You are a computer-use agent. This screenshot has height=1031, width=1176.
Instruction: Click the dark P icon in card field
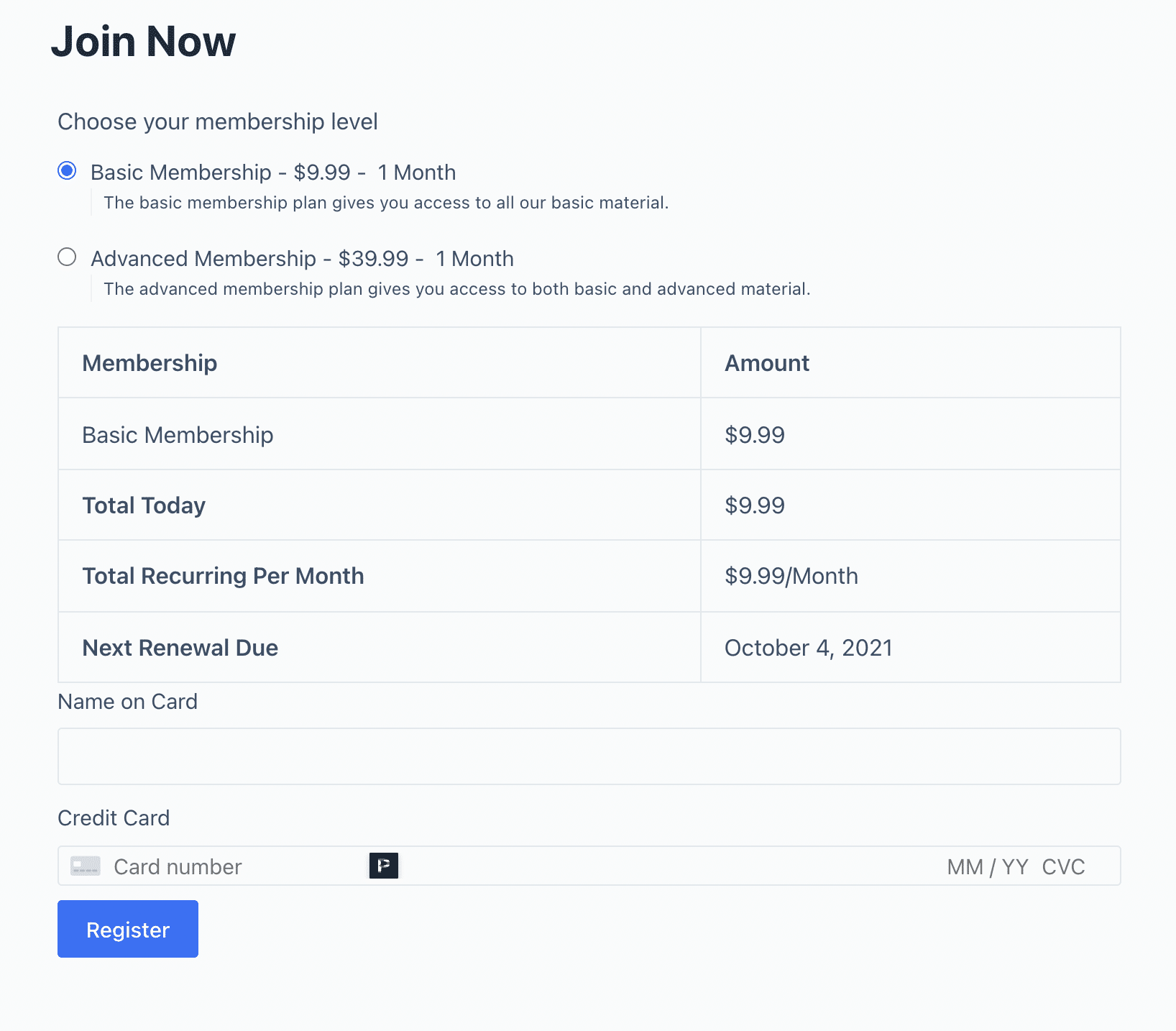pos(385,866)
